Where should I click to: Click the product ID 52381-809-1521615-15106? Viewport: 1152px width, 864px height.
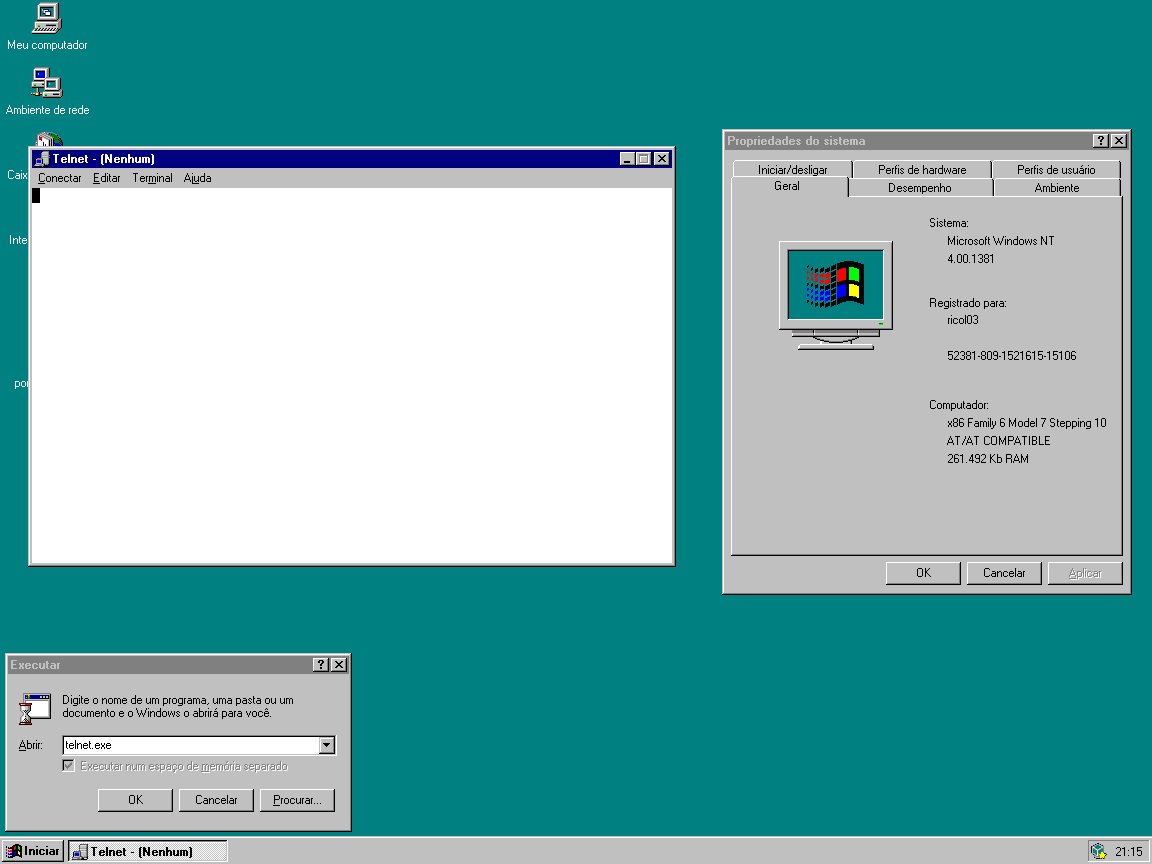tap(1012, 356)
